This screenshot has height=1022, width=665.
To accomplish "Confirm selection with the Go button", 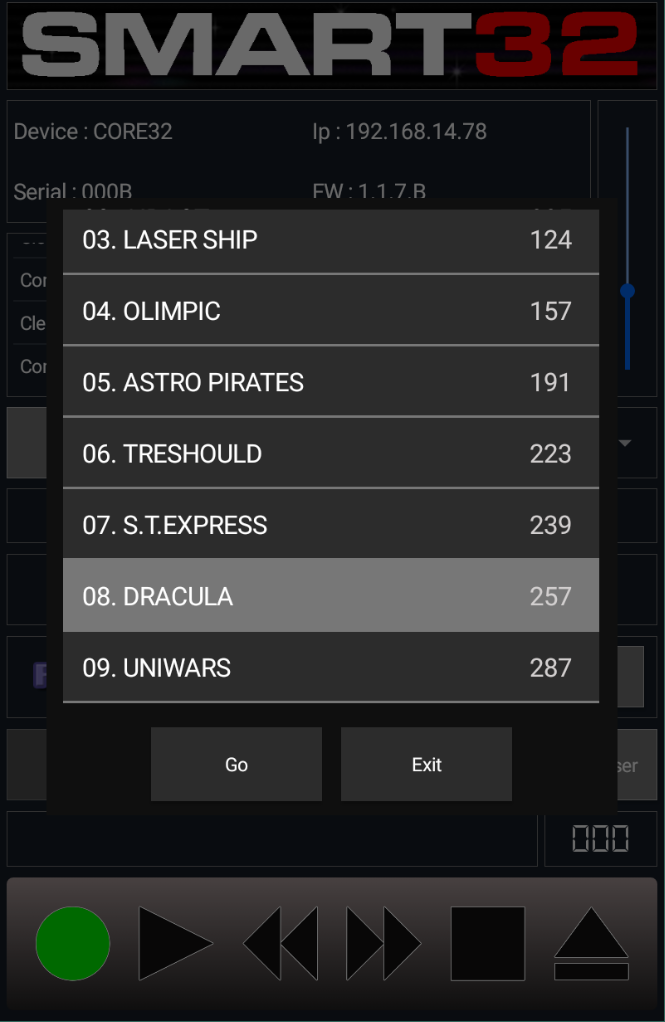I will coord(236,764).
